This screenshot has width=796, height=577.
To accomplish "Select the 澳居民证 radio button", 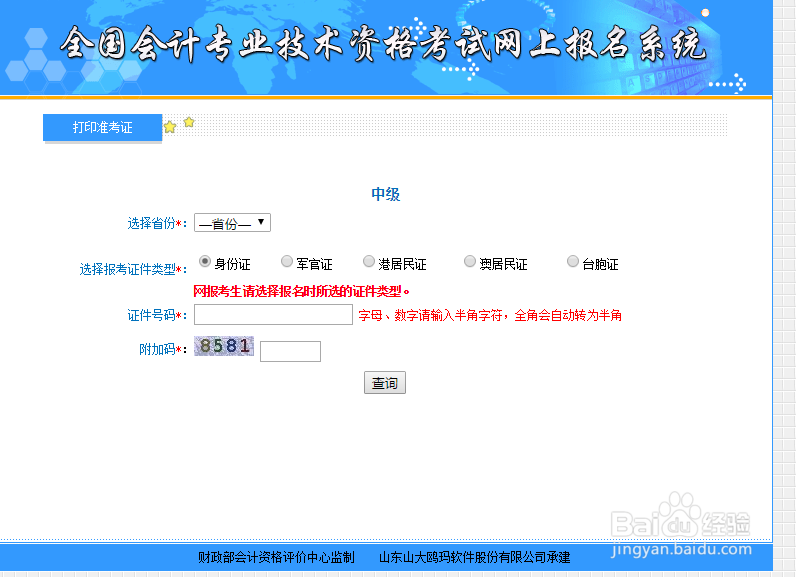I will pyautogui.click(x=470, y=261).
